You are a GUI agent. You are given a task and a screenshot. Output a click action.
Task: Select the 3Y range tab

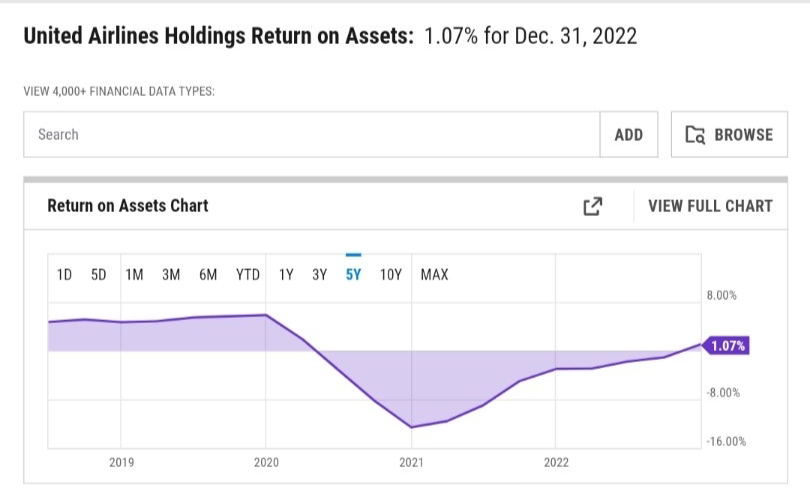(319, 275)
